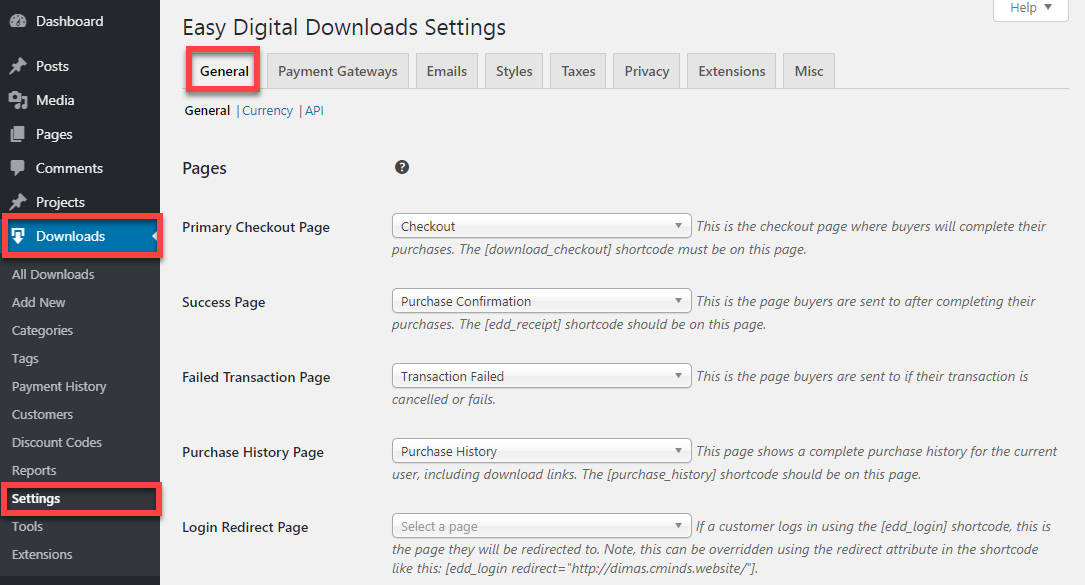This screenshot has width=1085, height=585.
Task: Click the 'Failed Transaction Page' label
Action: pos(256,377)
